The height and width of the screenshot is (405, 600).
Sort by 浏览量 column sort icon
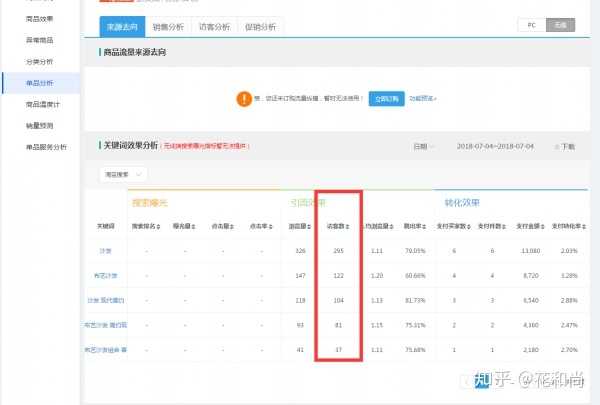tap(310, 226)
